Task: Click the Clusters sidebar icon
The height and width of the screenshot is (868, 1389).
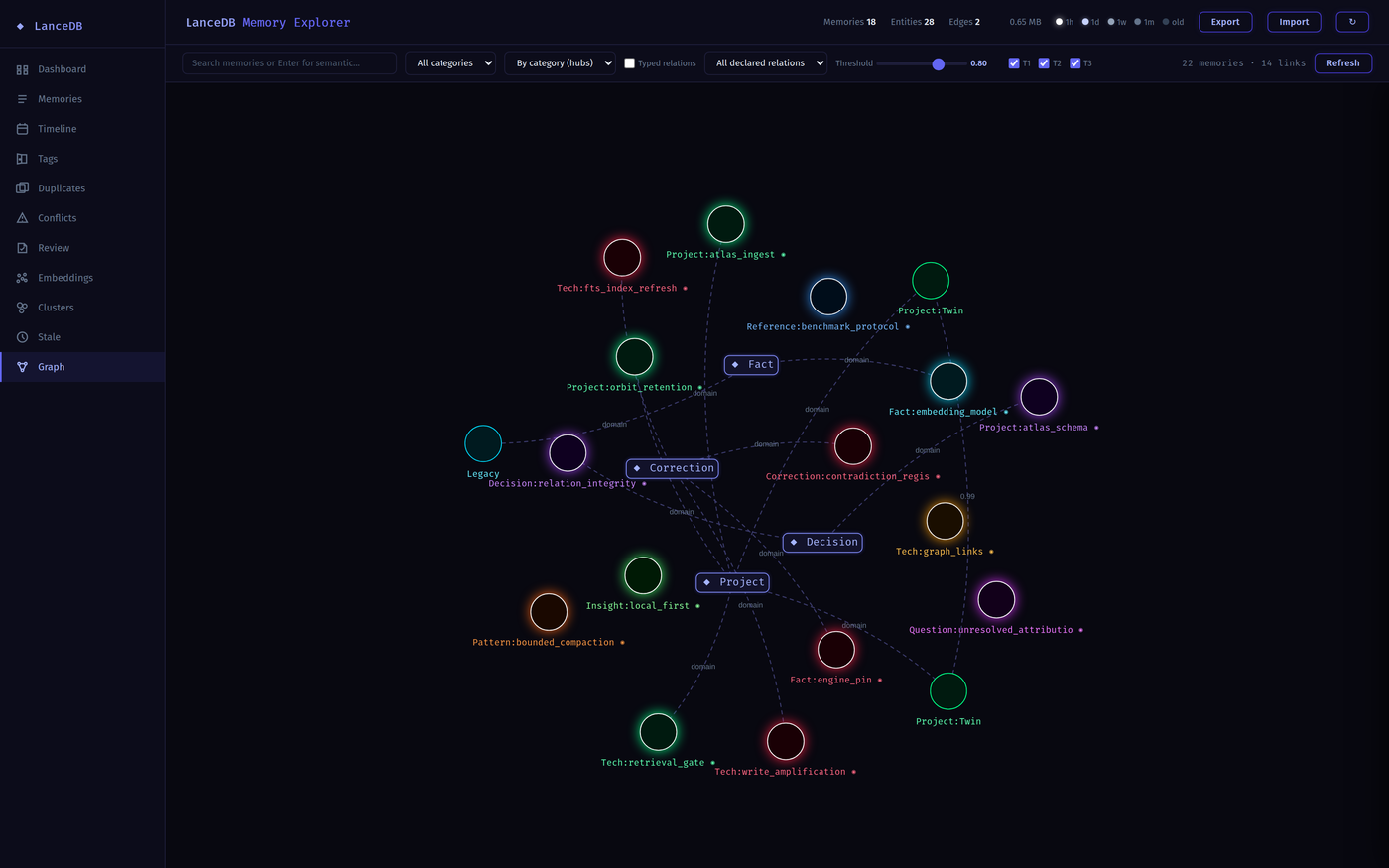Action: pyautogui.click(x=22, y=308)
